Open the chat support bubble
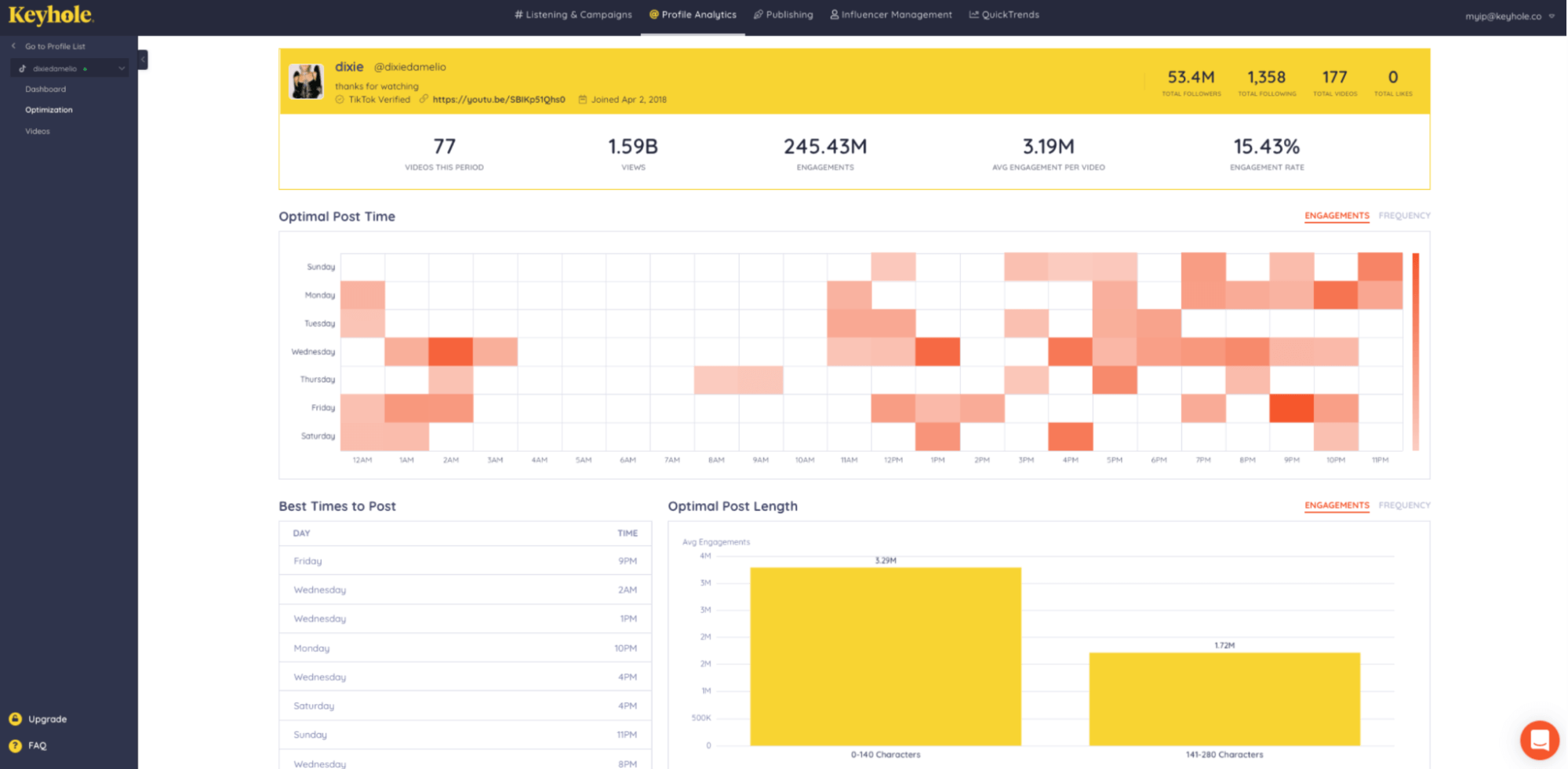 pos(1539,739)
